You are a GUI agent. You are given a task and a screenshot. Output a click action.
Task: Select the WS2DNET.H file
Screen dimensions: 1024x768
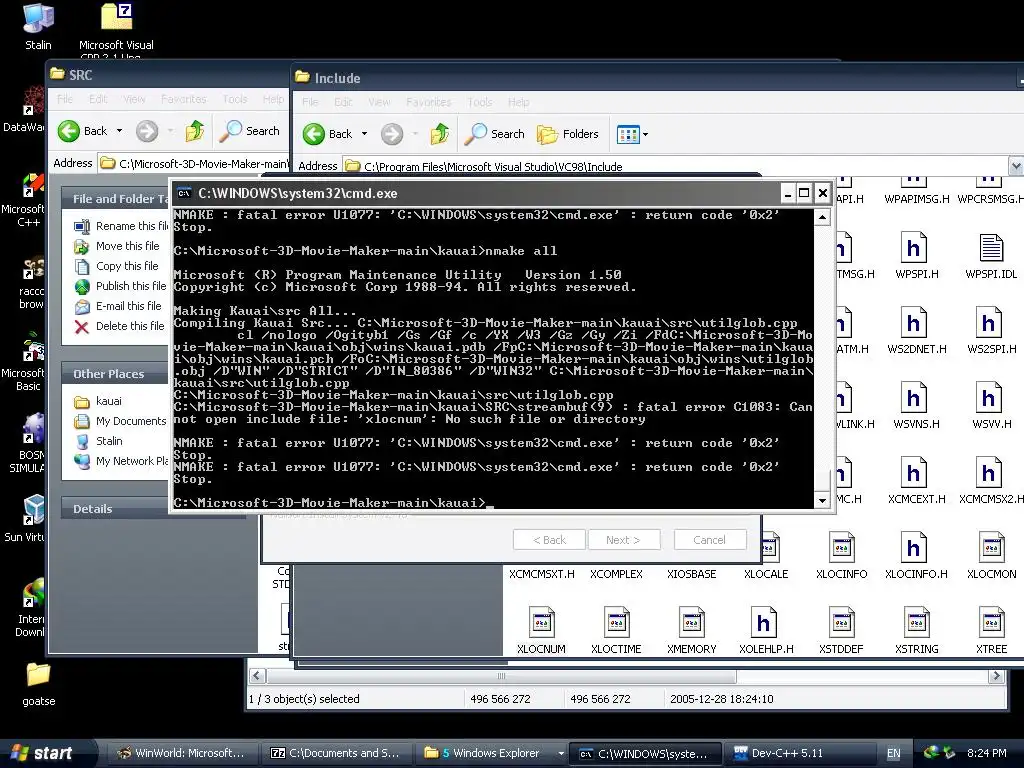916,331
